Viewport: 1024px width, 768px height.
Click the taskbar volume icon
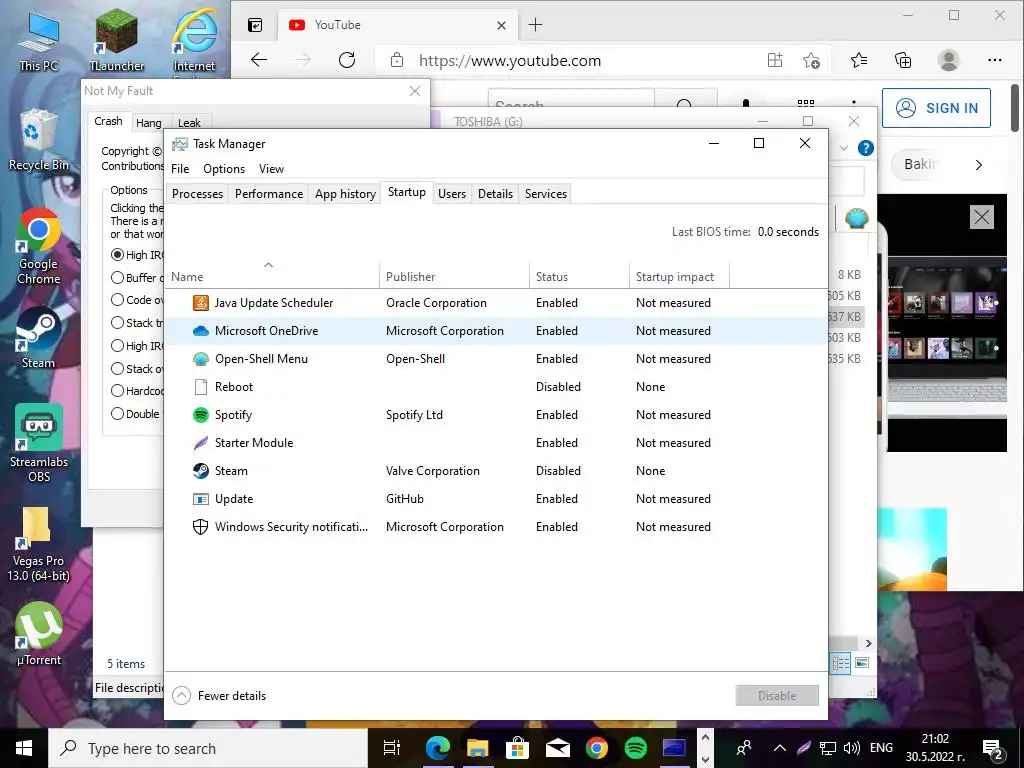pos(852,748)
